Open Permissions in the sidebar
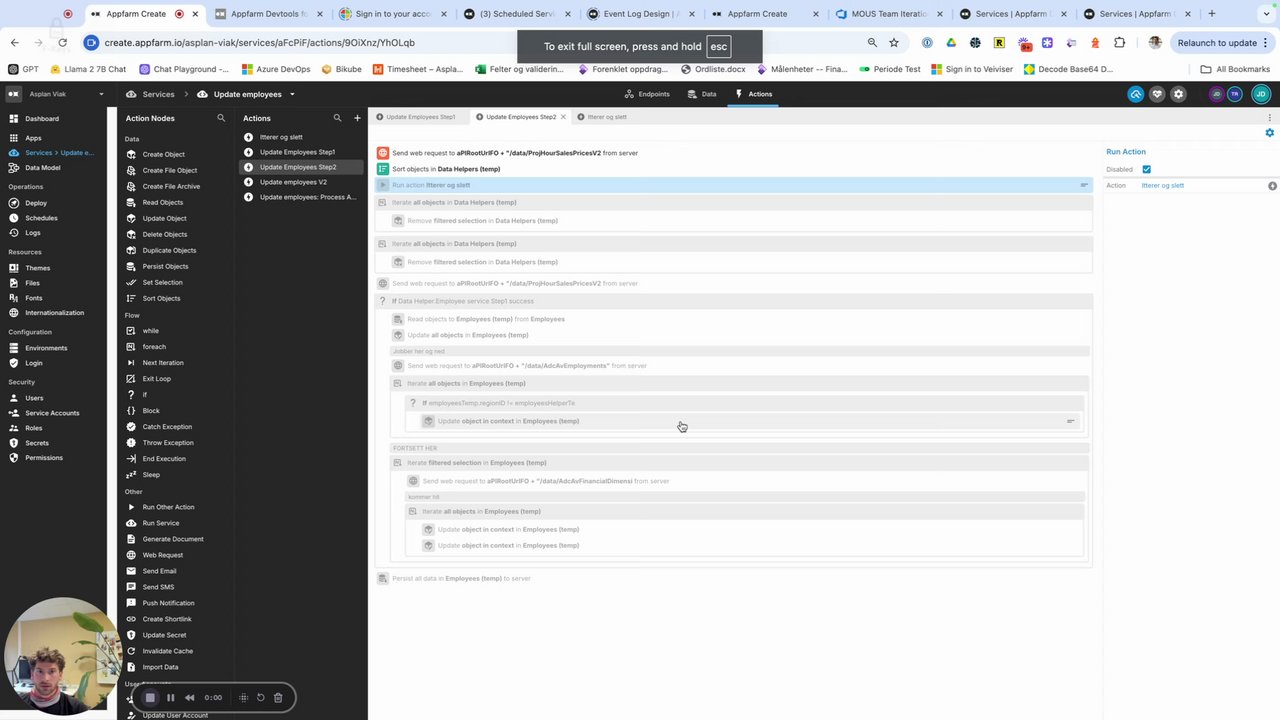Image resolution: width=1280 pixels, height=720 pixels. pyautogui.click(x=44, y=458)
